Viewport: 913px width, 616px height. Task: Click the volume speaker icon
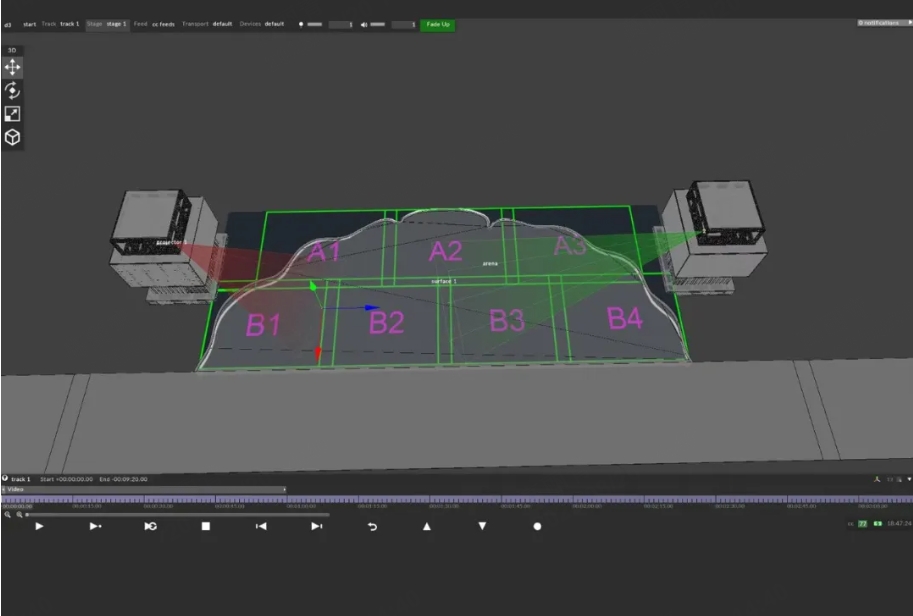(363, 24)
